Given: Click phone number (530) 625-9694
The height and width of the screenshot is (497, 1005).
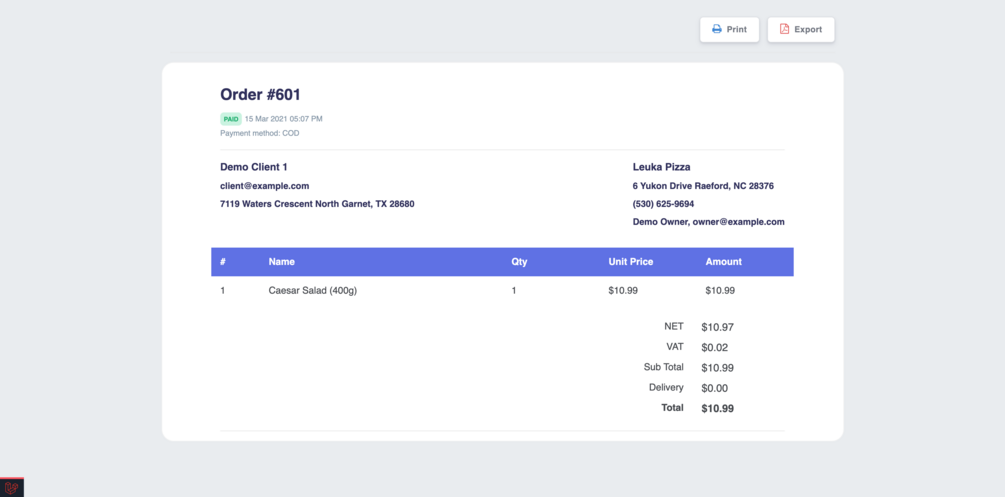Looking at the screenshot, I should tap(663, 204).
